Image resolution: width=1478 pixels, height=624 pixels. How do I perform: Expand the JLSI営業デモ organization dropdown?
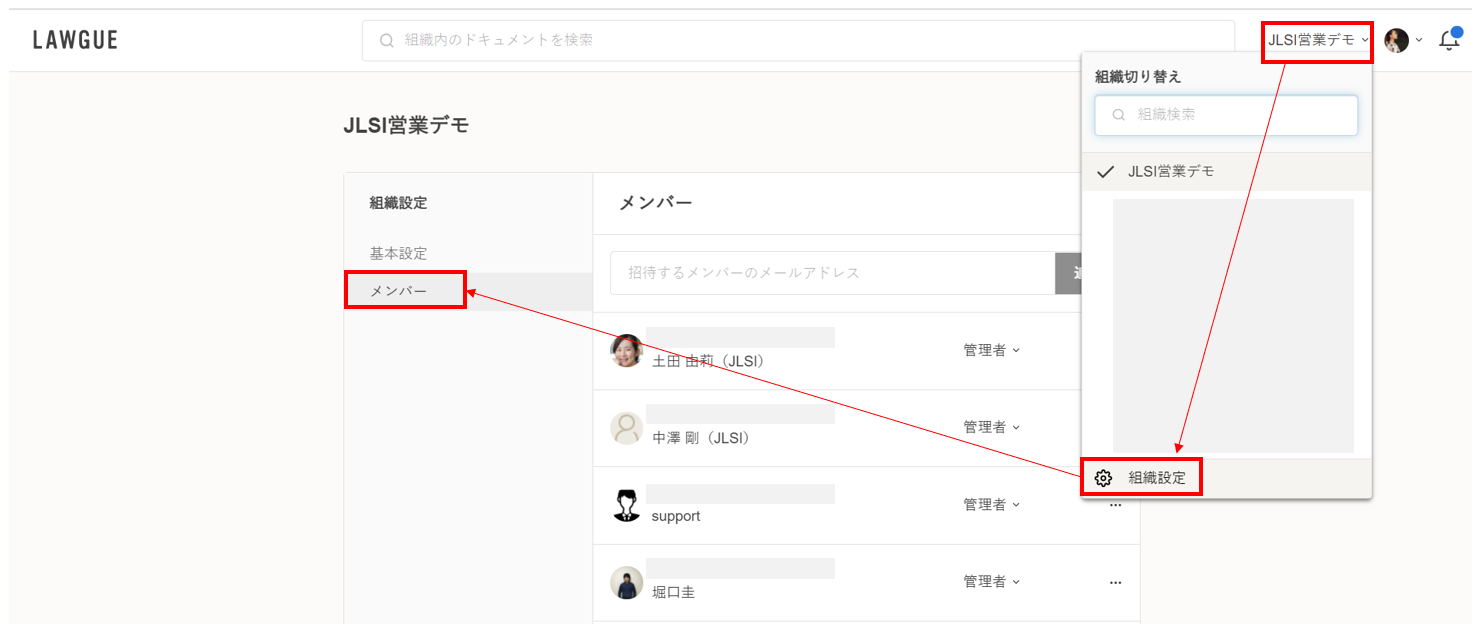coord(1317,40)
